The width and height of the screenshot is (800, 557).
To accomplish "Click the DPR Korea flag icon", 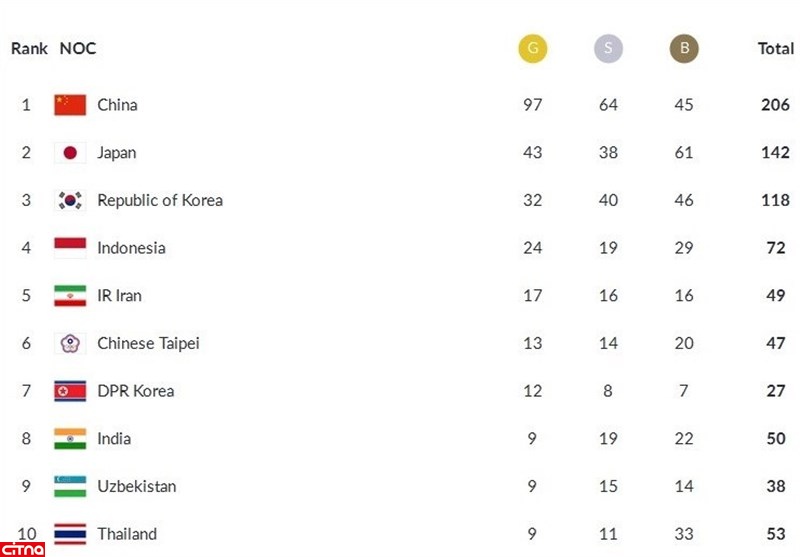I will pos(70,391).
